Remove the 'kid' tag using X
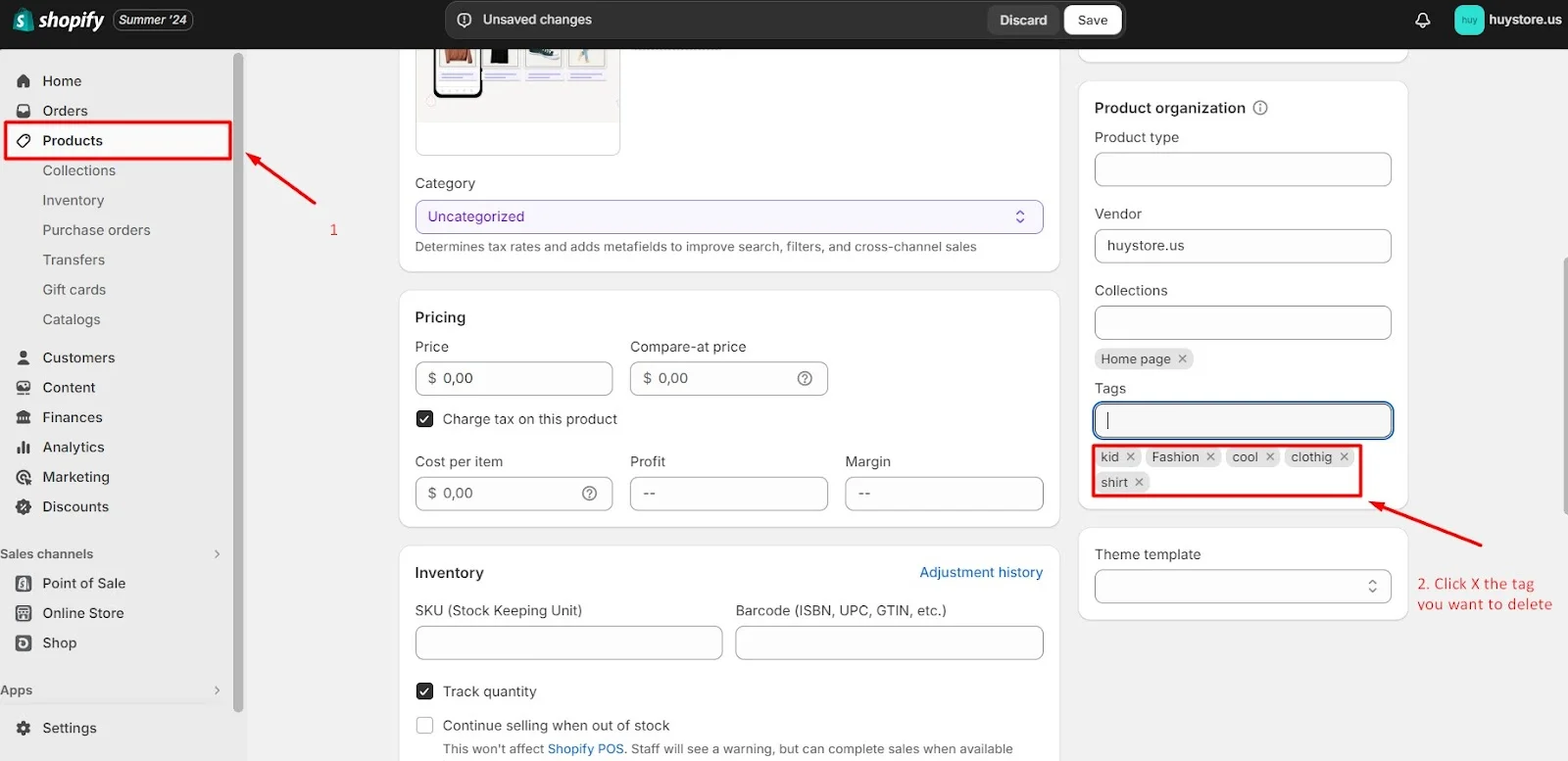 click(x=1131, y=457)
